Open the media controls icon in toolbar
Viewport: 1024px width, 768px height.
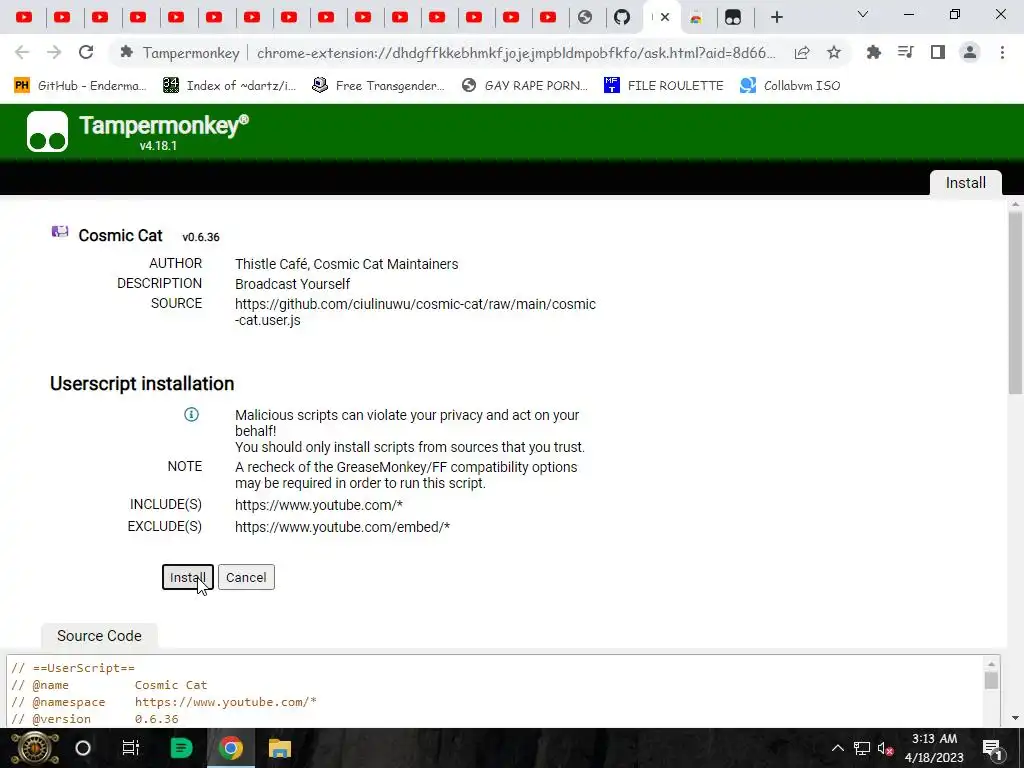coord(905,52)
